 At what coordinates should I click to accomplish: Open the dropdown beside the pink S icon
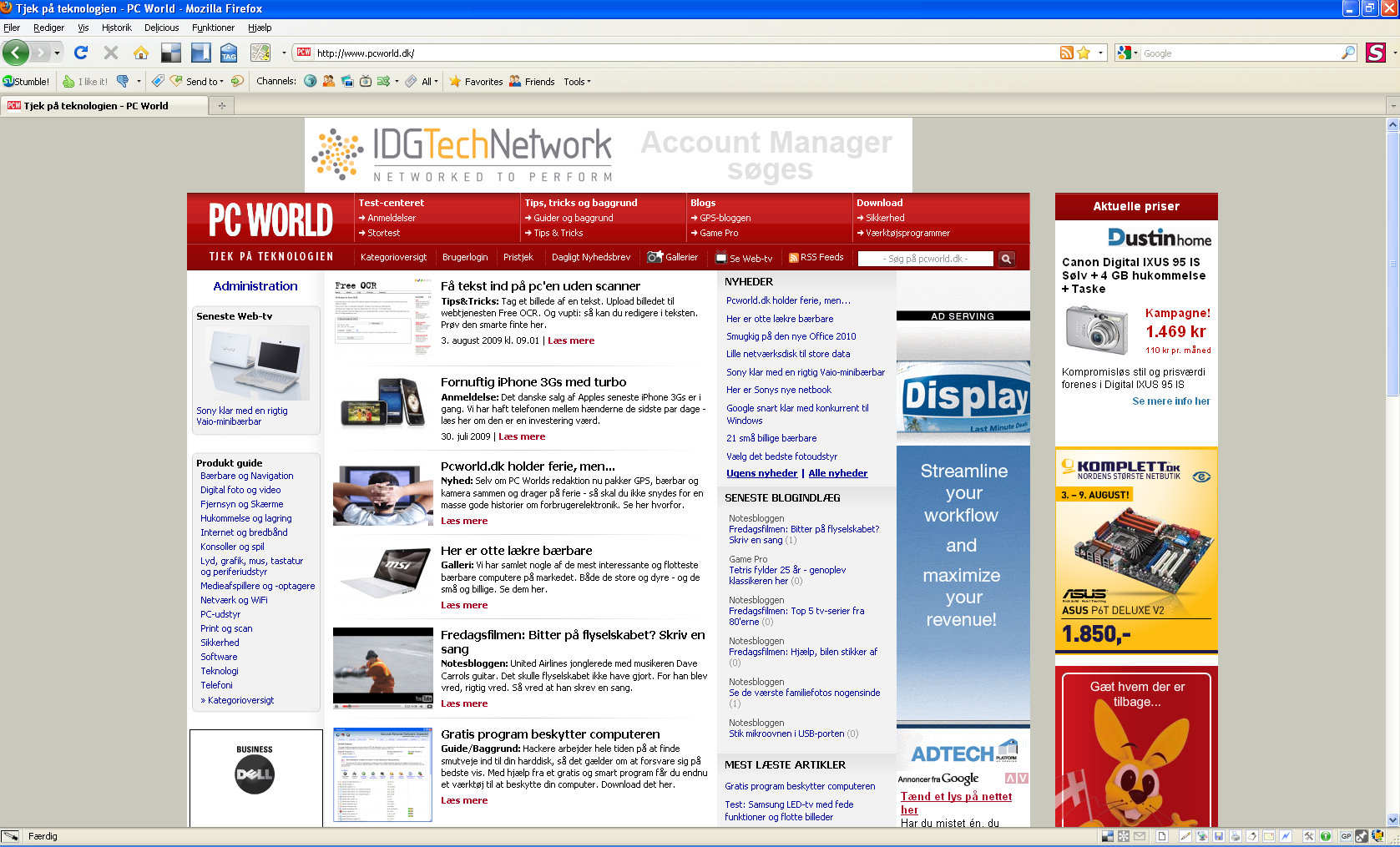1394,53
